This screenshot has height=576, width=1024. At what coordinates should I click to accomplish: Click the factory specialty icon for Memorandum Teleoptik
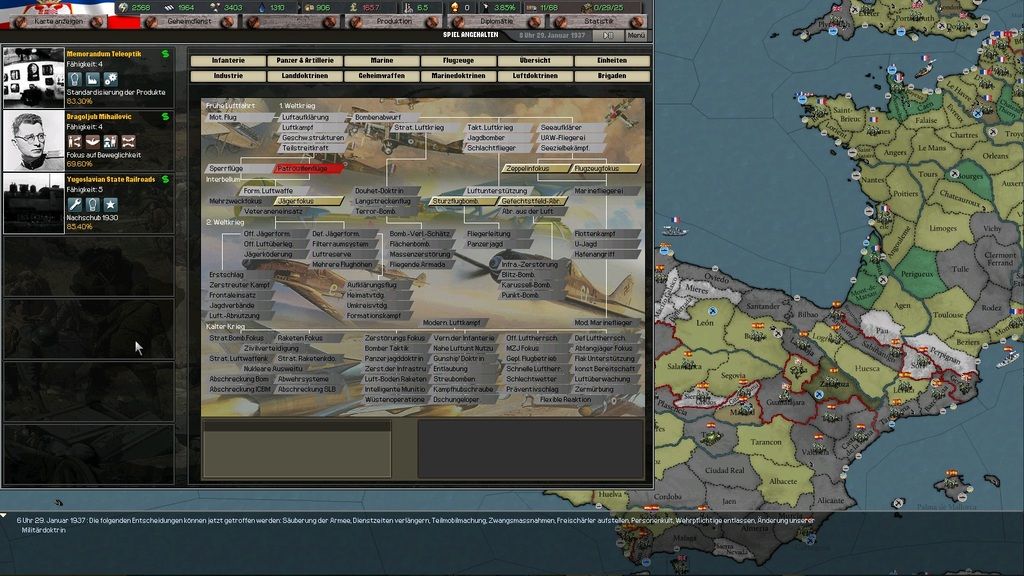click(x=93, y=79)
